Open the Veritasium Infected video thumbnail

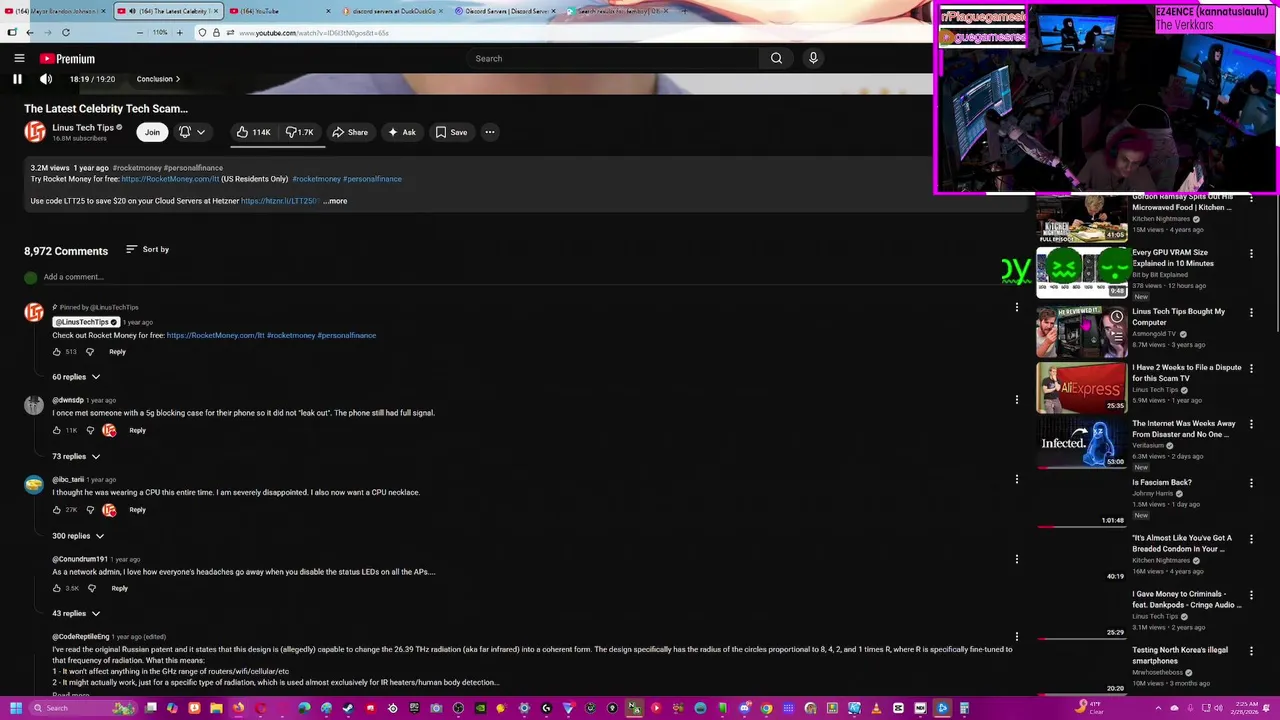click(x=1082, y=442)
